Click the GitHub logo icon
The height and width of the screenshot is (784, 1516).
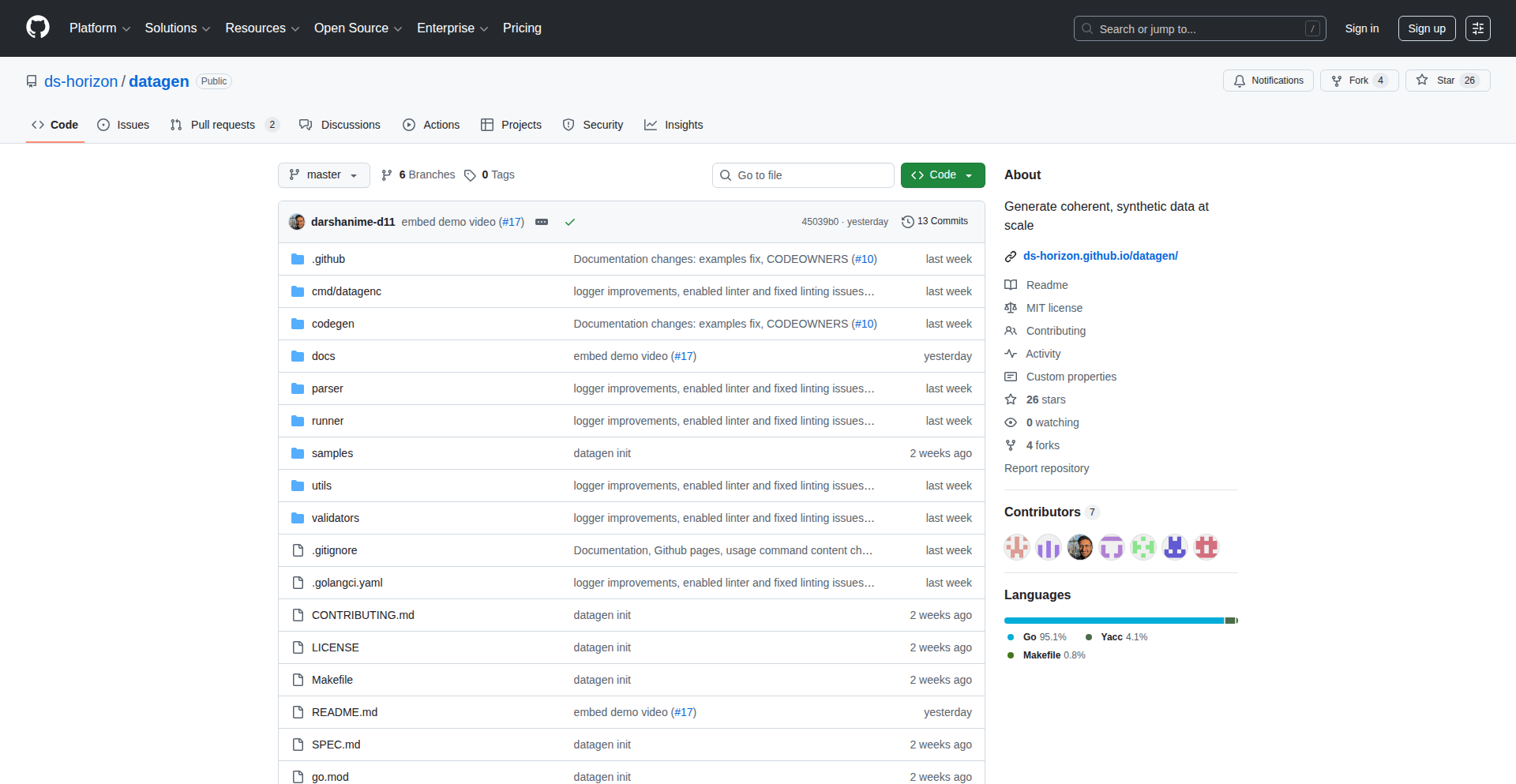click(x=38, y=28)
